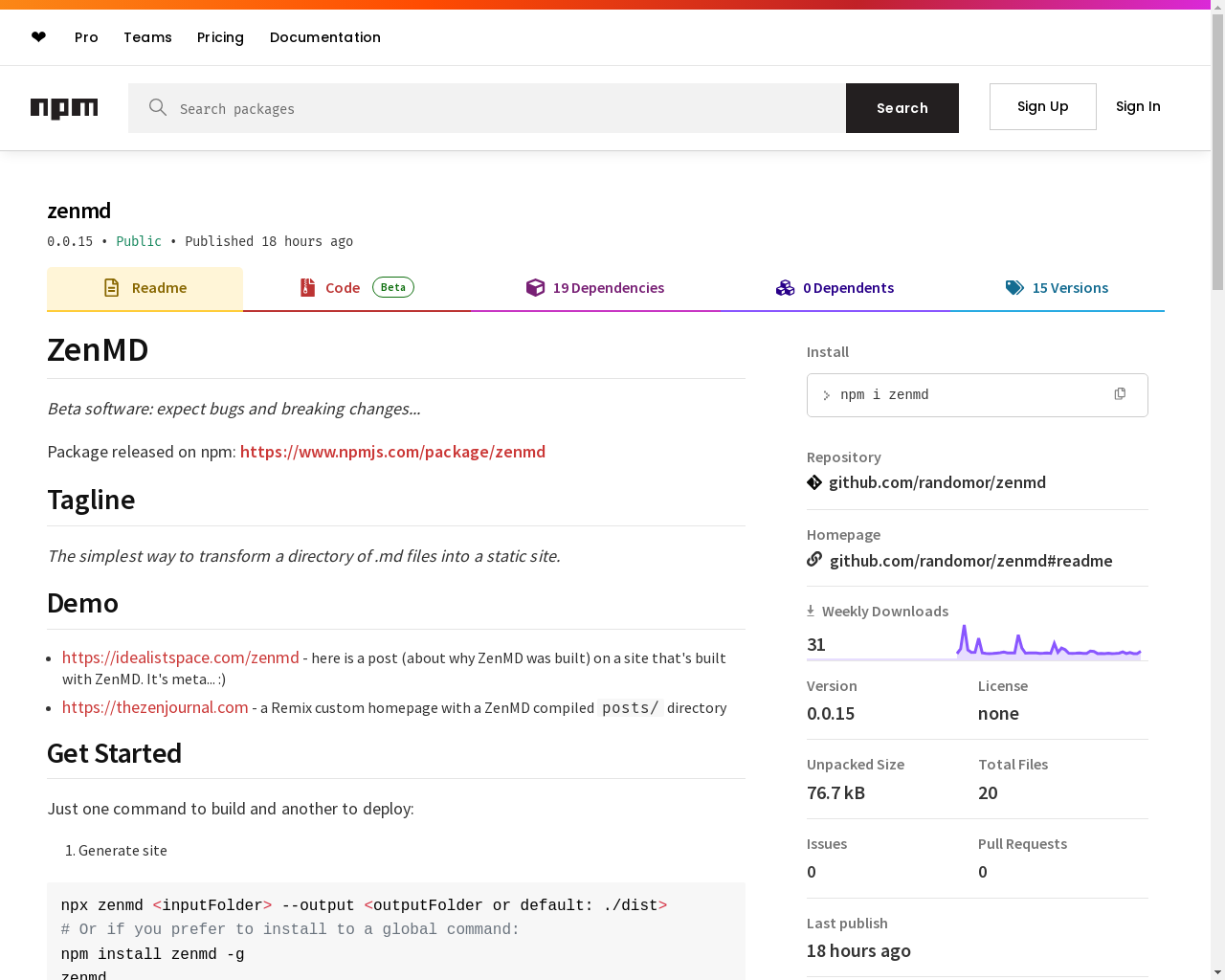The image size is (1225, 980).
Task: Switch to the Code tab
Action: [356, 288]
